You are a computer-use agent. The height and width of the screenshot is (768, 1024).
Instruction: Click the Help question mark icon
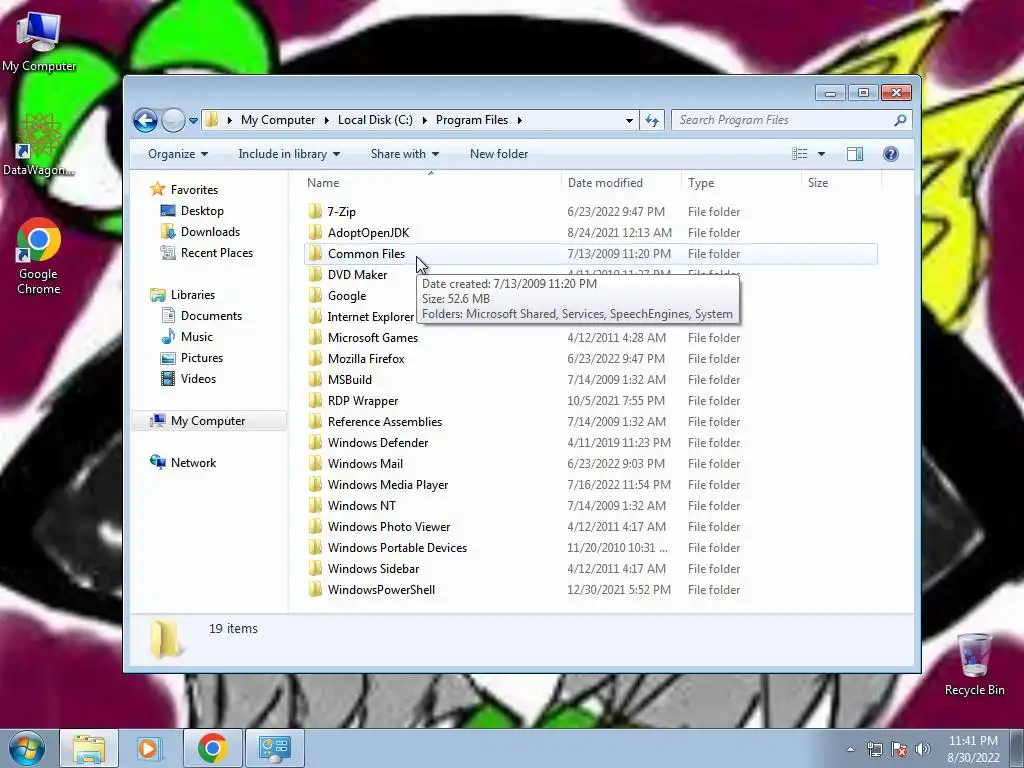(x=891, y=154)
